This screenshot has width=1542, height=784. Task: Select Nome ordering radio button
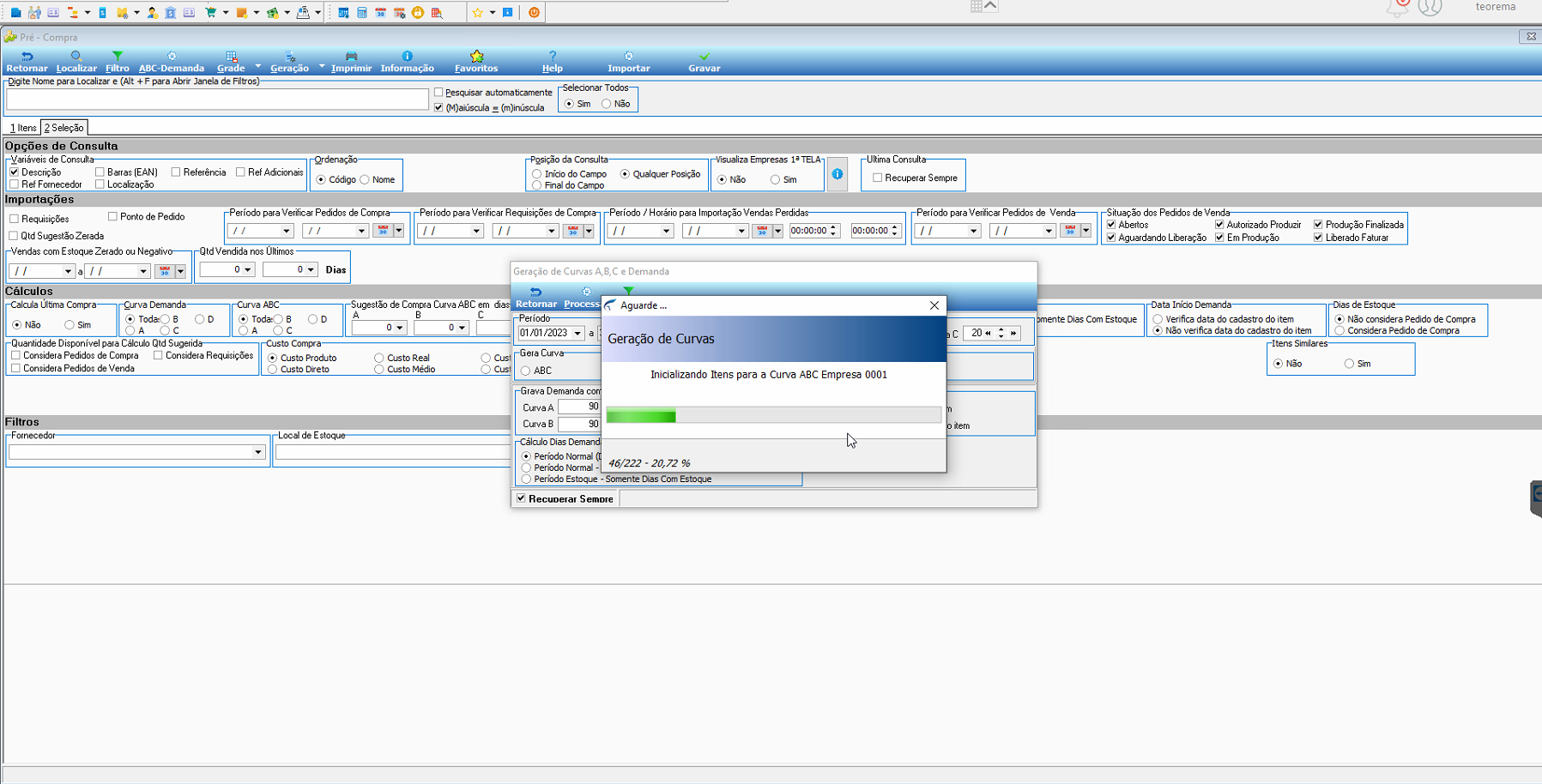365,179
